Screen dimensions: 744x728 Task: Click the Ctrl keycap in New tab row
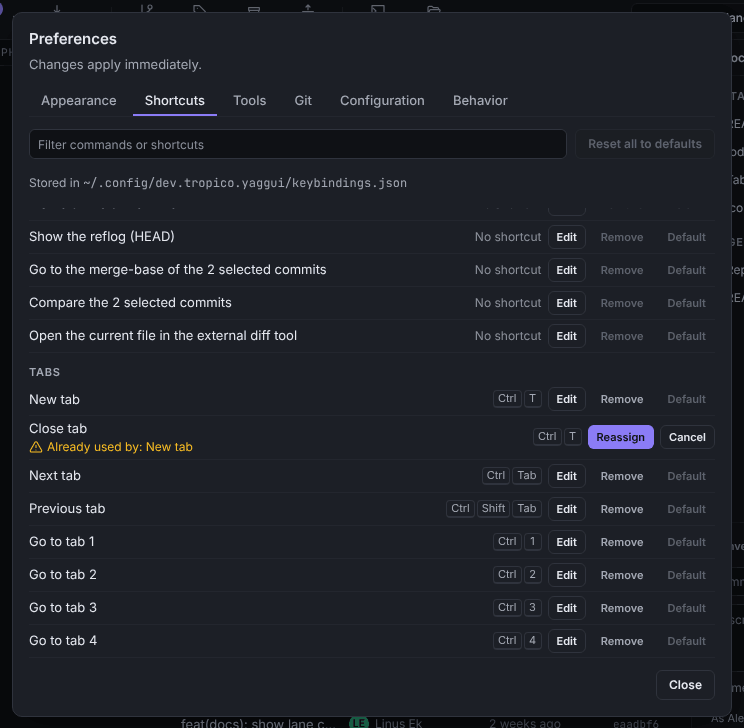click(507, 399)
